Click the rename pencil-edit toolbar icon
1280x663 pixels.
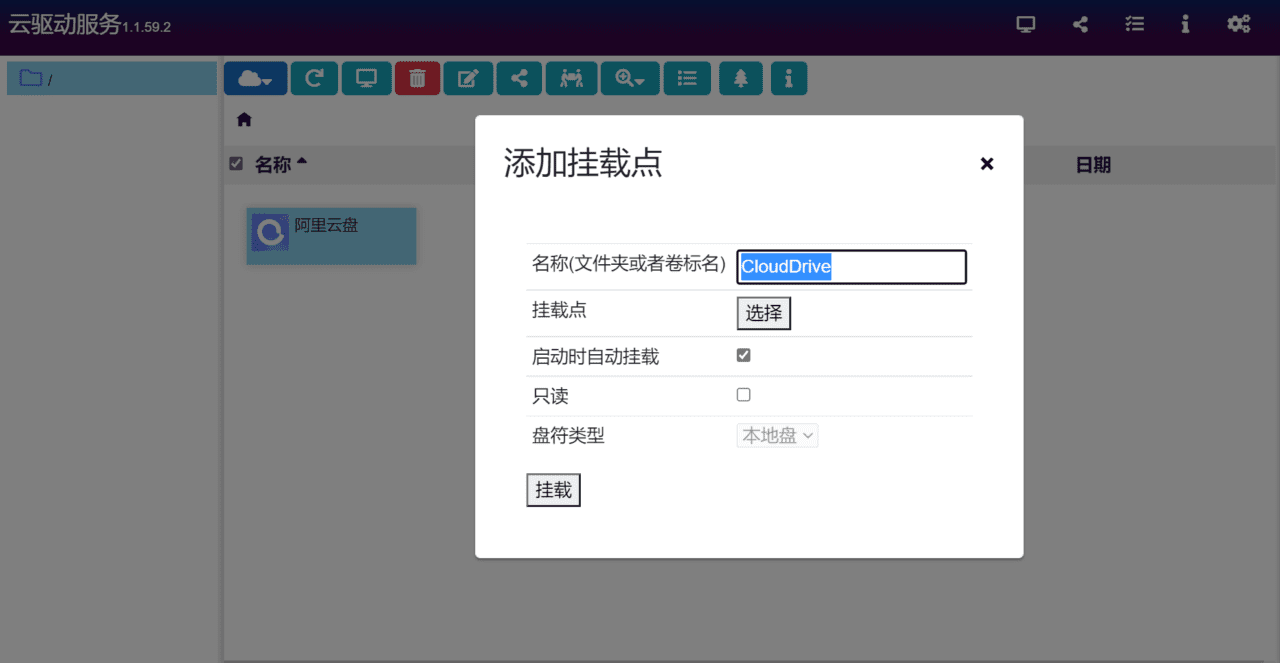(468, 79)
